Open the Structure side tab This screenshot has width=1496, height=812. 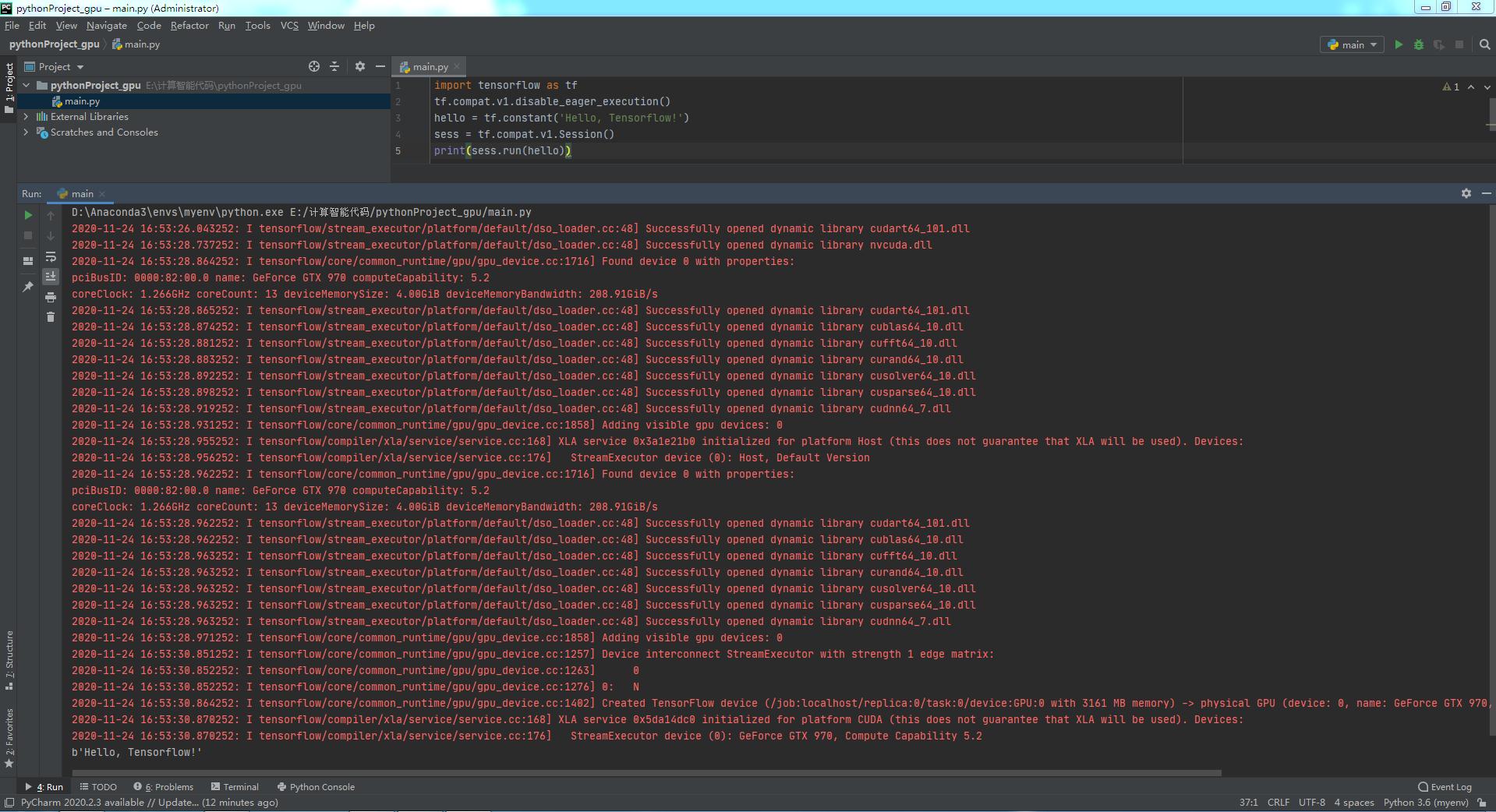click(9, 660)
